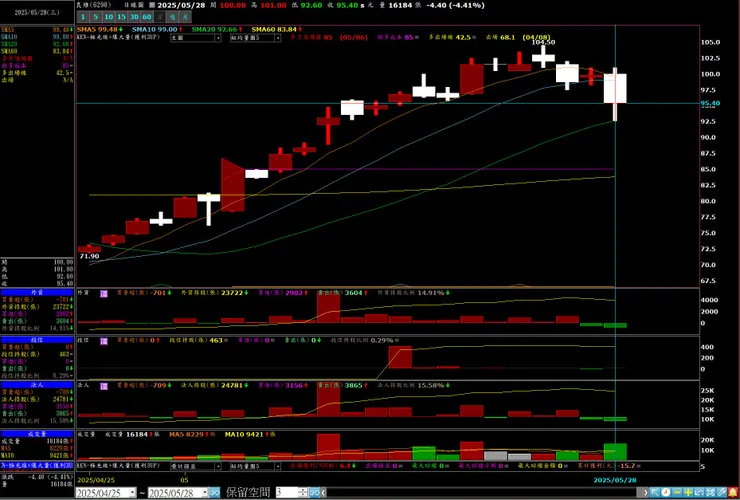Adjust the 保留空間 spinner arrows
740x500 pixels.
(x=303, y=492)
